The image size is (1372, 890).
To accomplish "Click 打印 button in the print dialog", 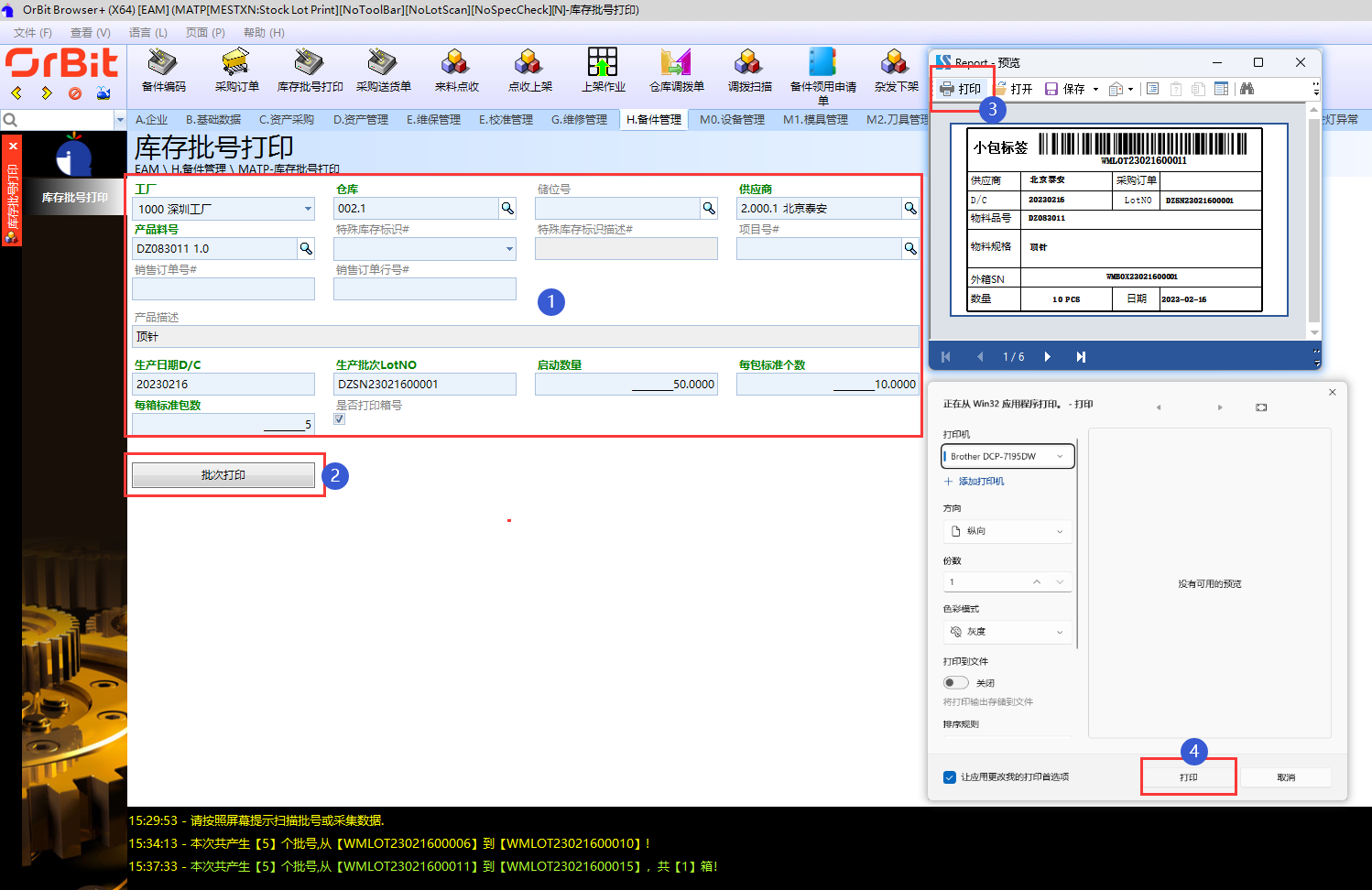I will pos(1189,777).
